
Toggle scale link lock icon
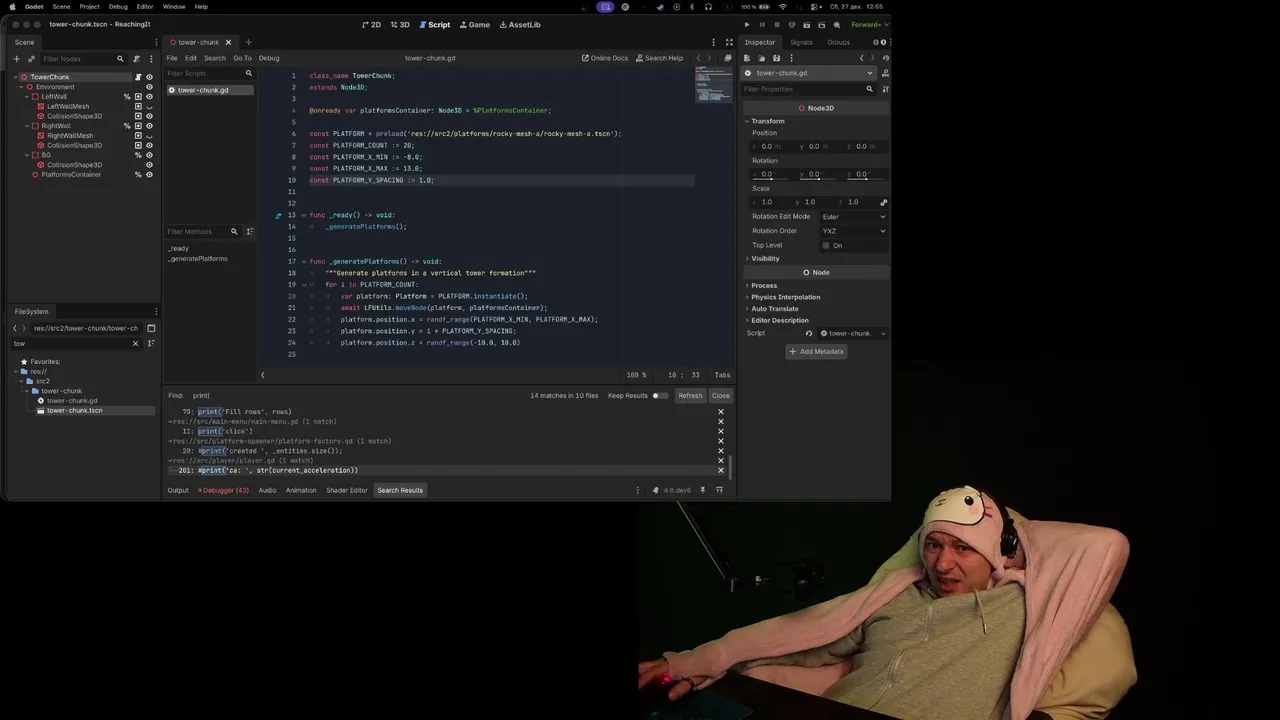[883, 202]
